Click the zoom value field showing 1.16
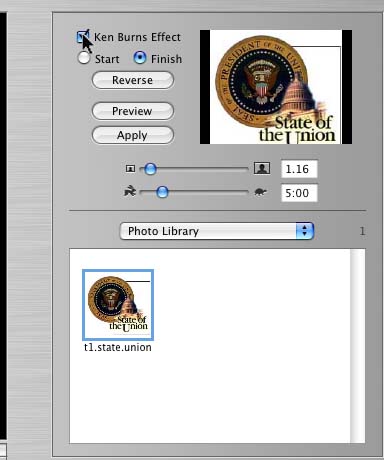The image size is (384, 460). coord(299,169)
